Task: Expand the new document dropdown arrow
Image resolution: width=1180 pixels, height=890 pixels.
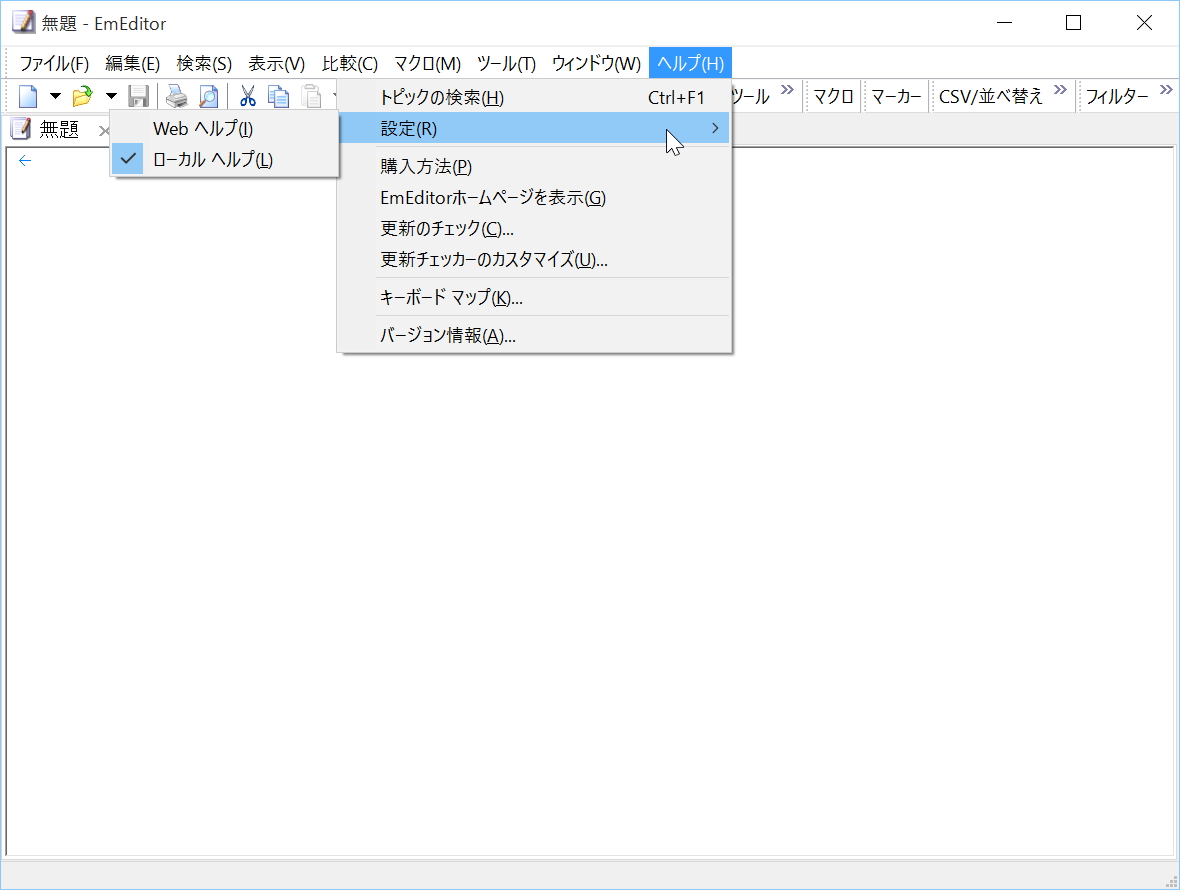Action: pyautogui.click(x=54, y=95)
